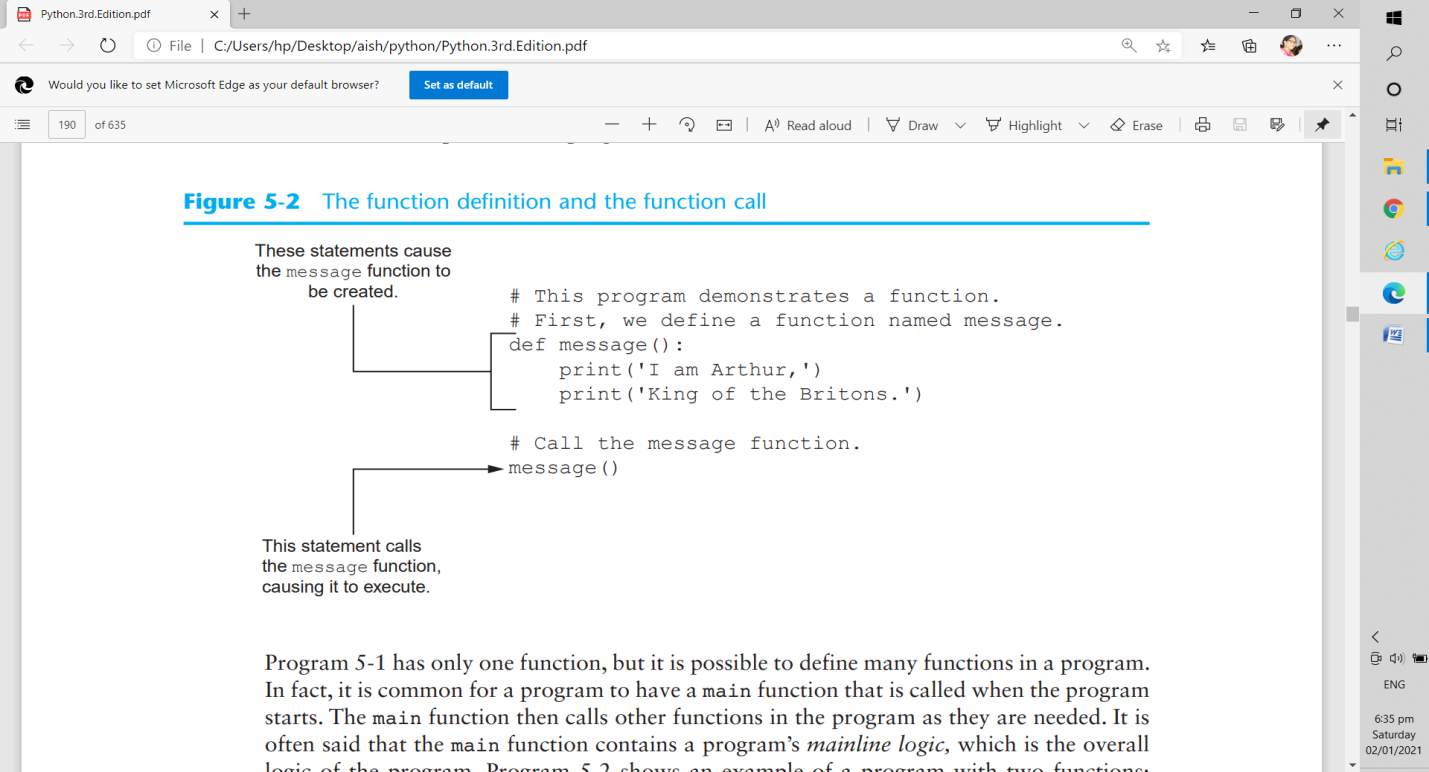
Task: Go forward in browser history
Action: pyautogui.click(x=67, y=45)
